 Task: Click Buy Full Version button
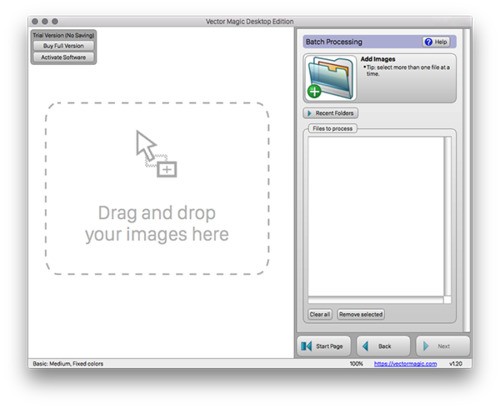63,46
